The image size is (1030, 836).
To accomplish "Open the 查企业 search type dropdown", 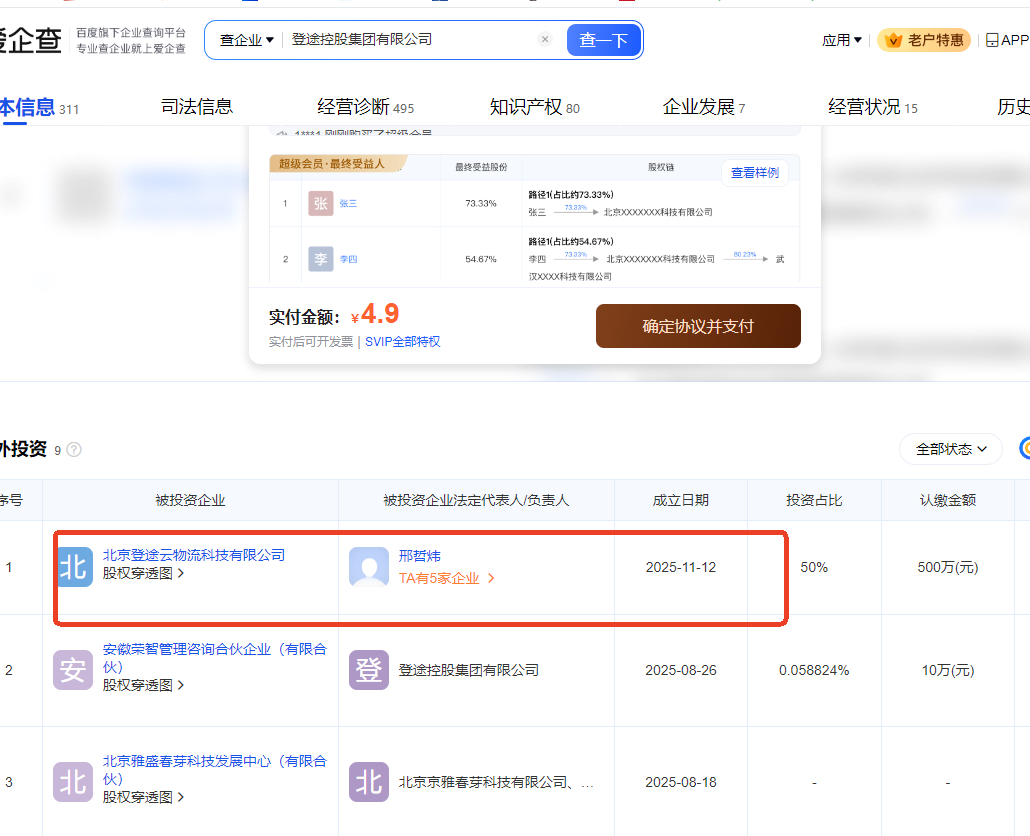I will coord(247,40).
